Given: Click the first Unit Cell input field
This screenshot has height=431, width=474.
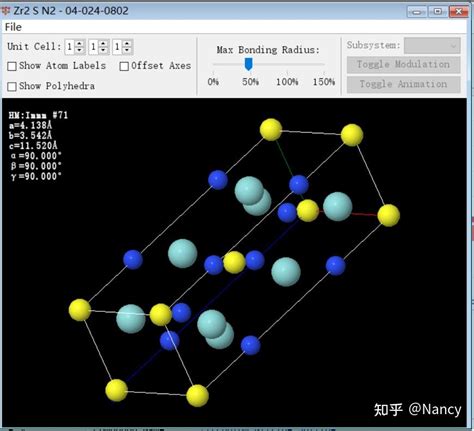Looking at the screenshot, I should coord(70,47).
